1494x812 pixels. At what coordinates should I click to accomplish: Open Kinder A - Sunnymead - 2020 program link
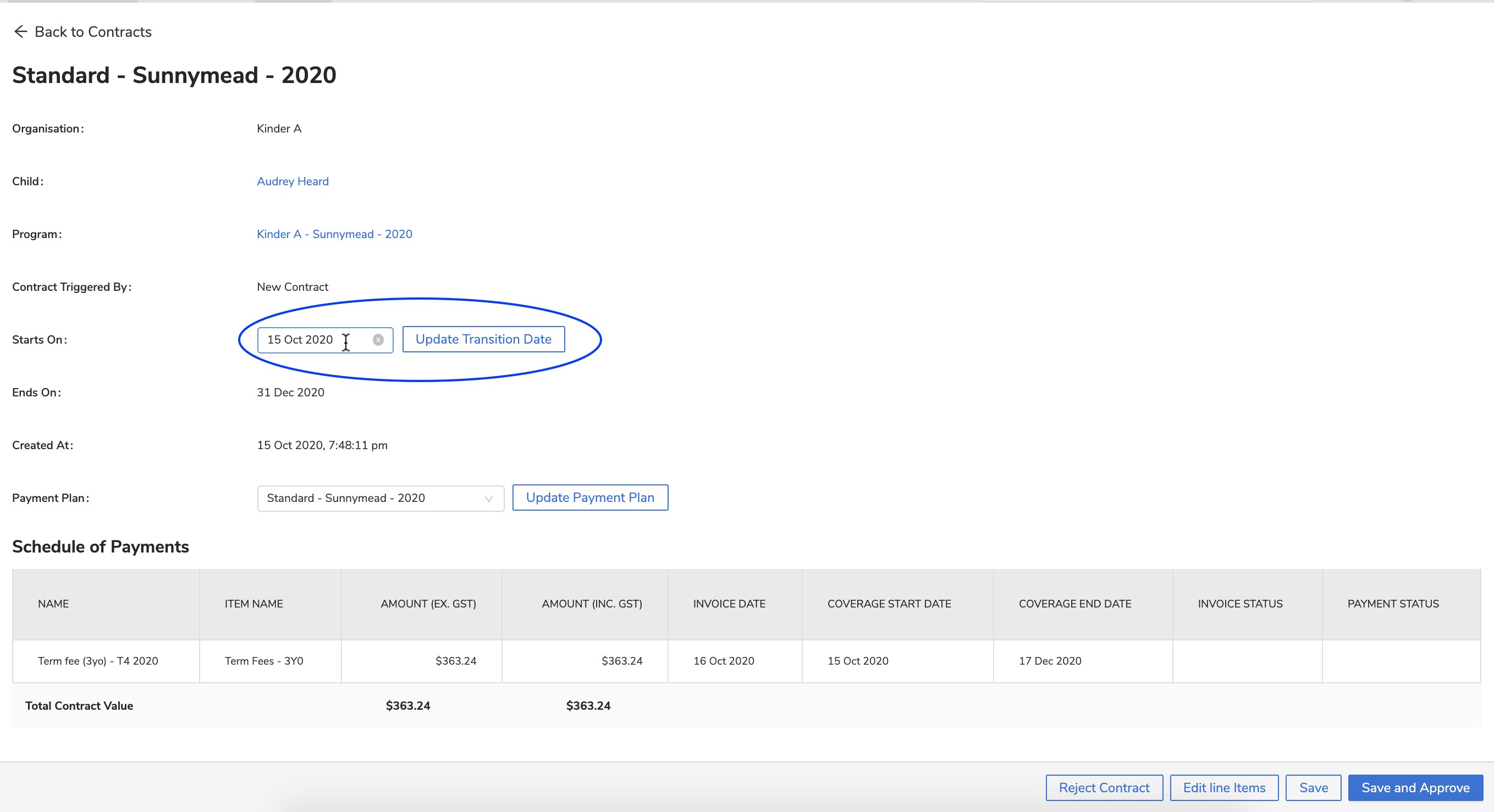[334, 234]
